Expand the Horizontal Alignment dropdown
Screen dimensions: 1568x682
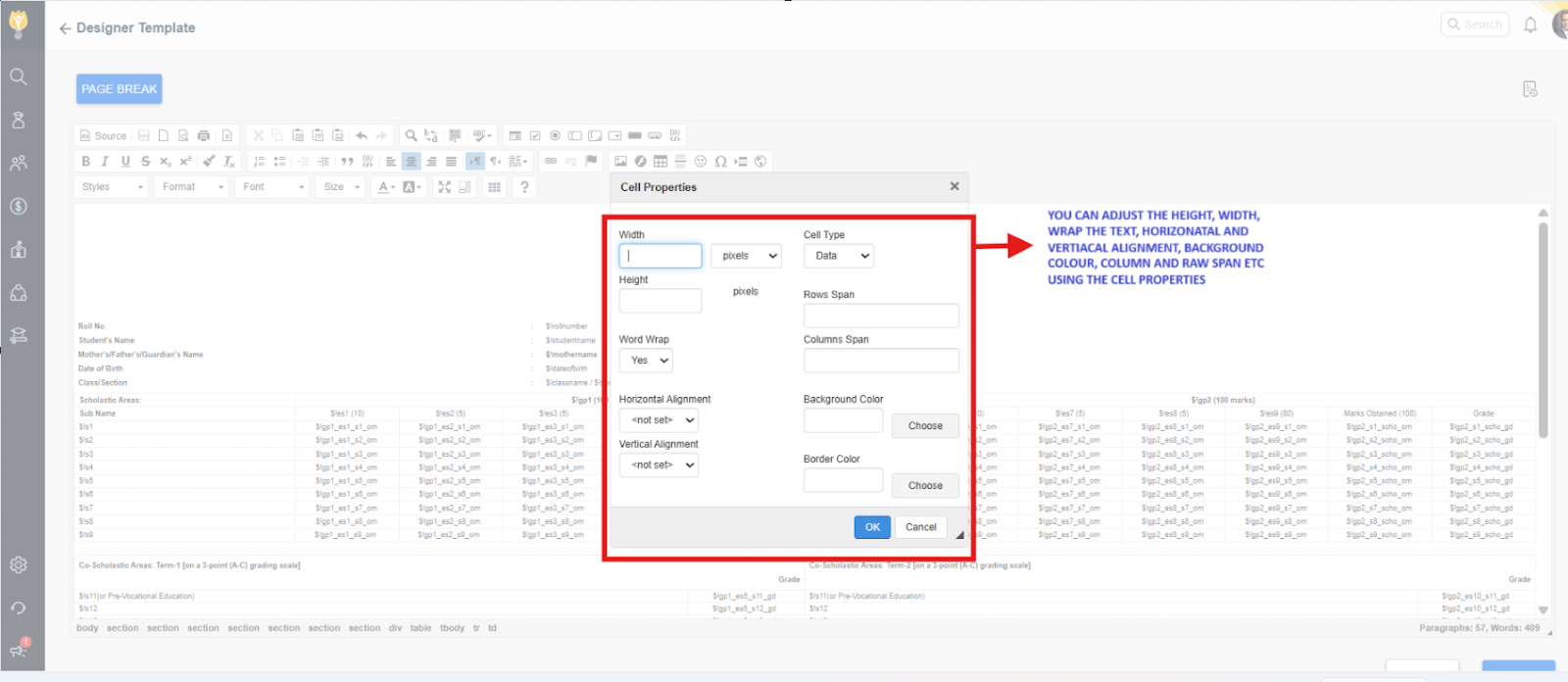click(659, 420)
